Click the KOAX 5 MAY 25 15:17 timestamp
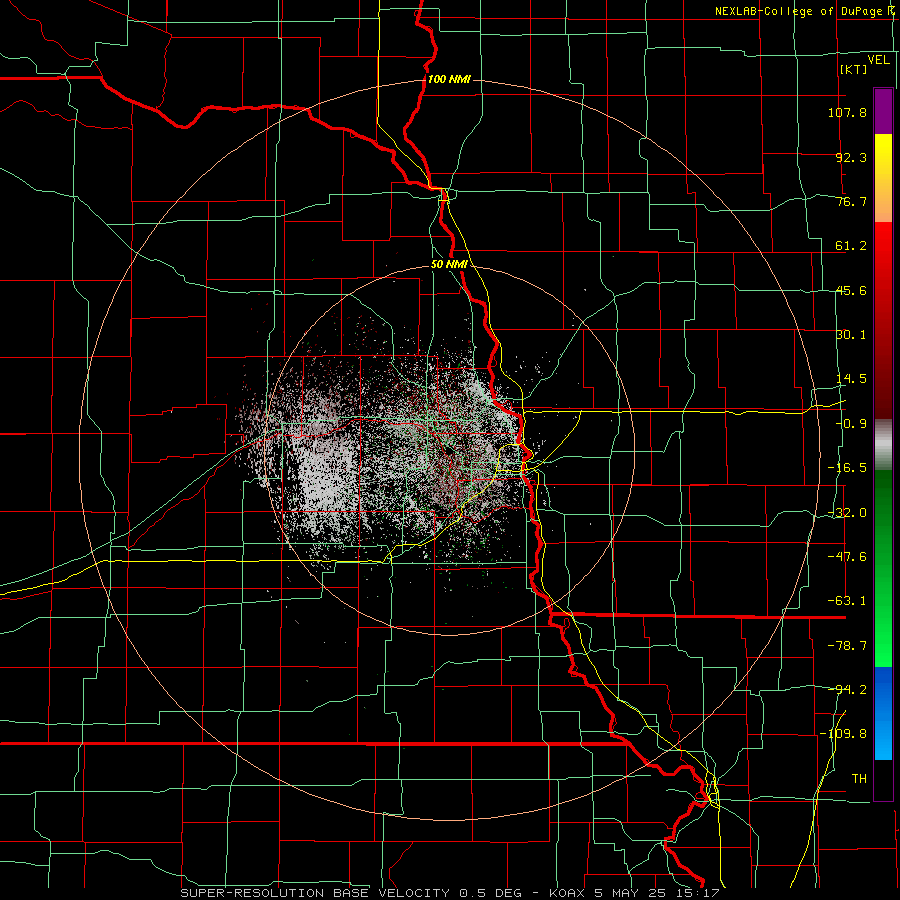 634,893
